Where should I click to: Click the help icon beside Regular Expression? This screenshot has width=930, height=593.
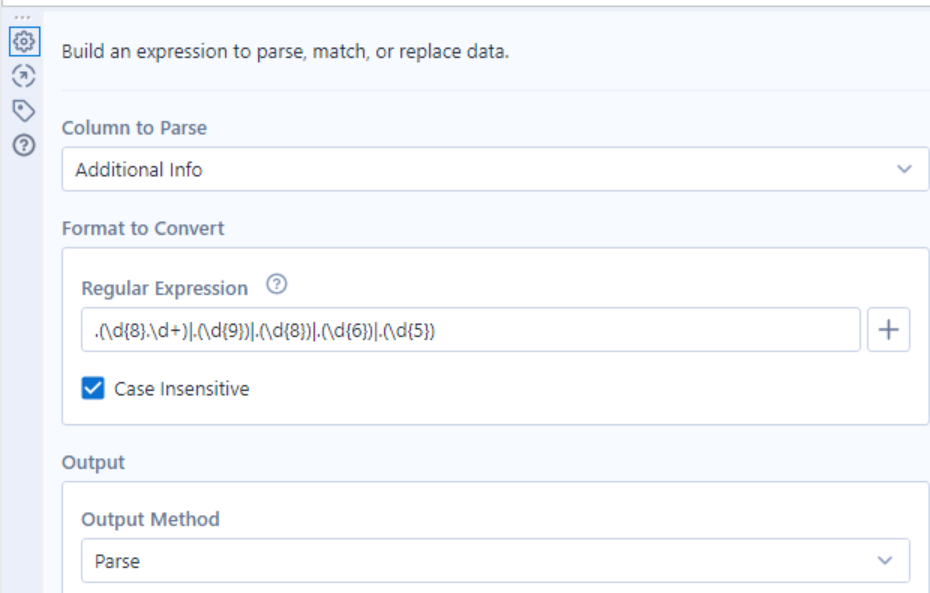pos(277,286)
